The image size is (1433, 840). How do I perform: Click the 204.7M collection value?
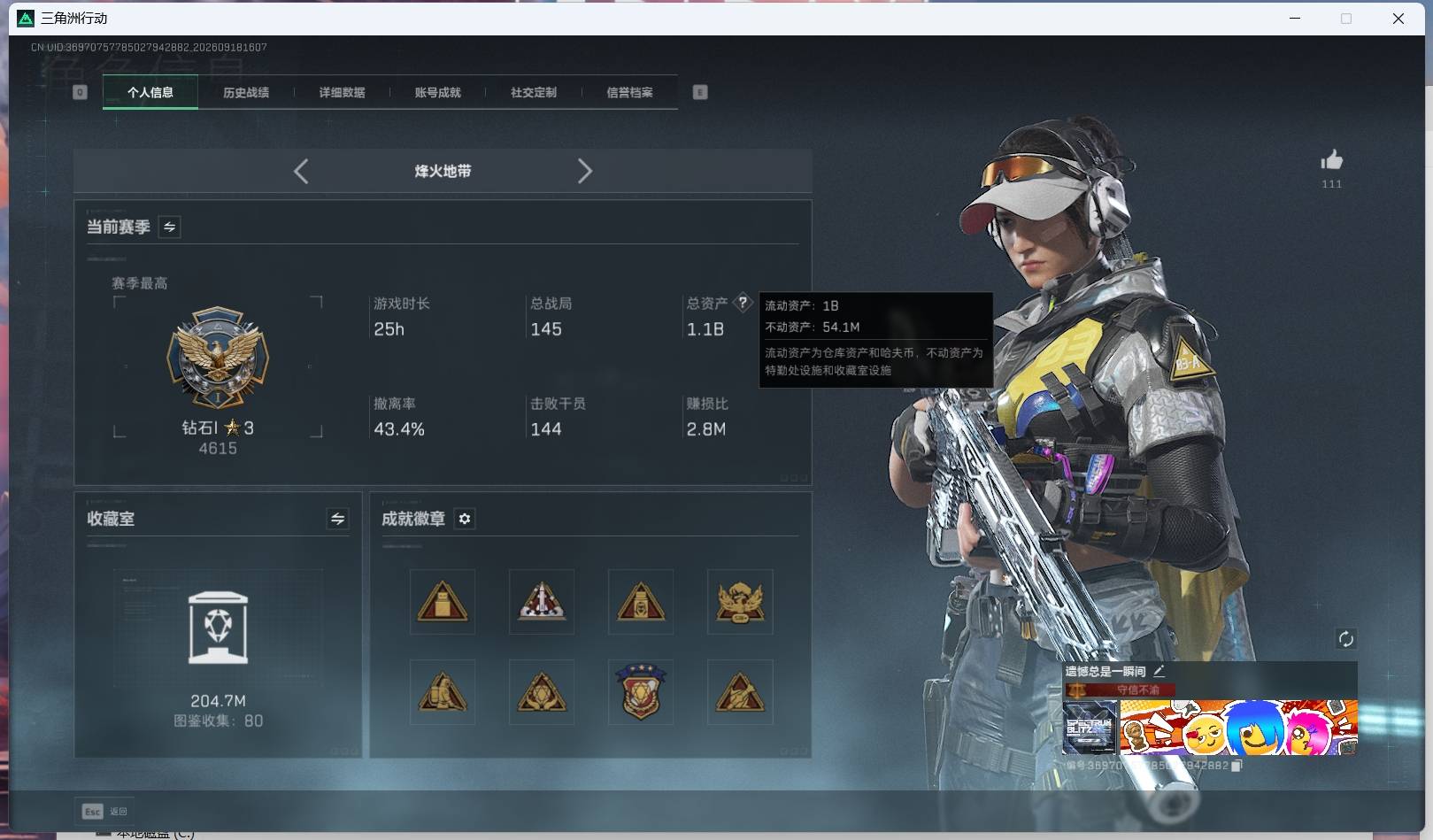click(218, 701)
